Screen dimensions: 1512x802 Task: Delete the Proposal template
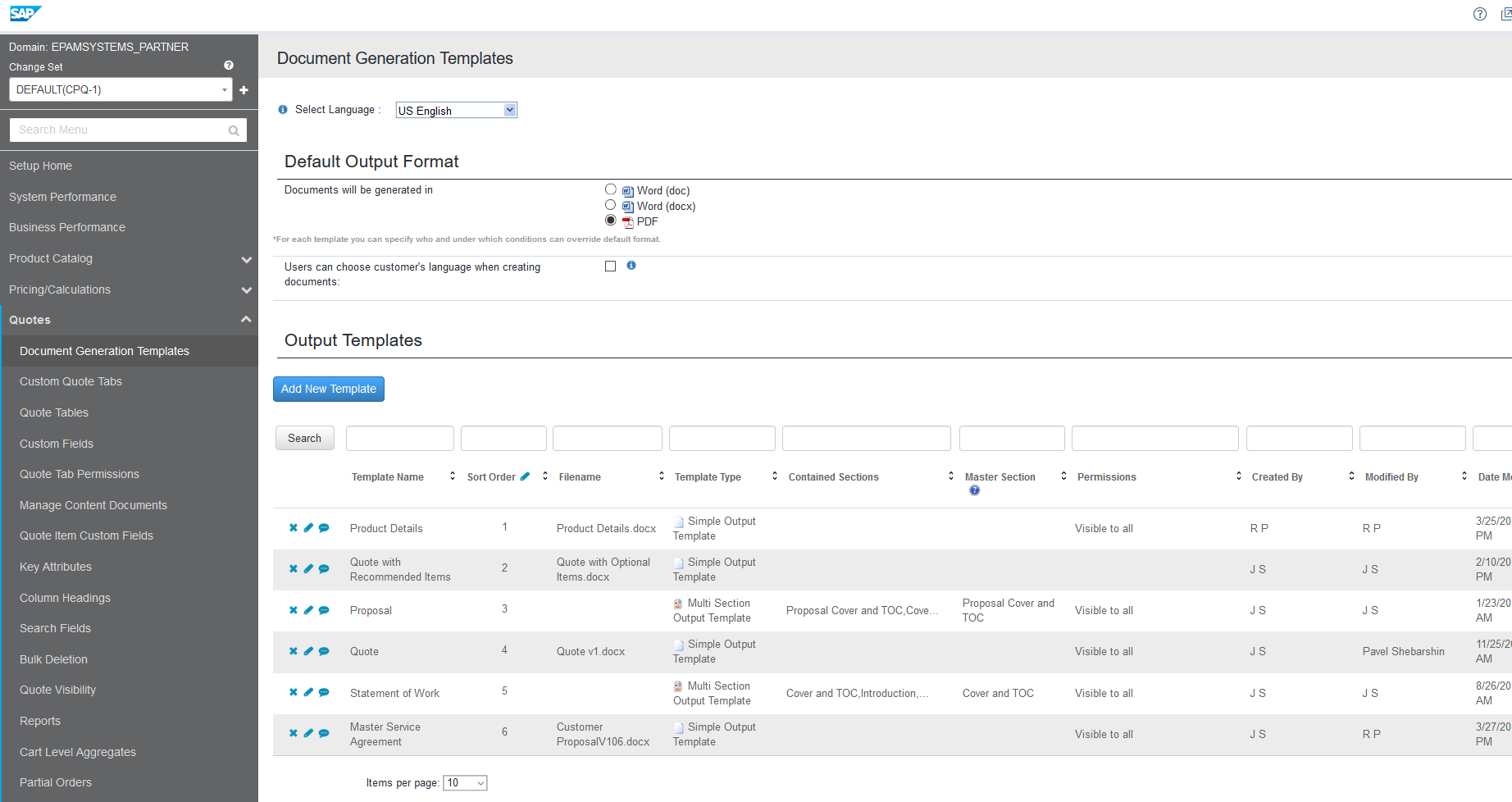point(293,610)
